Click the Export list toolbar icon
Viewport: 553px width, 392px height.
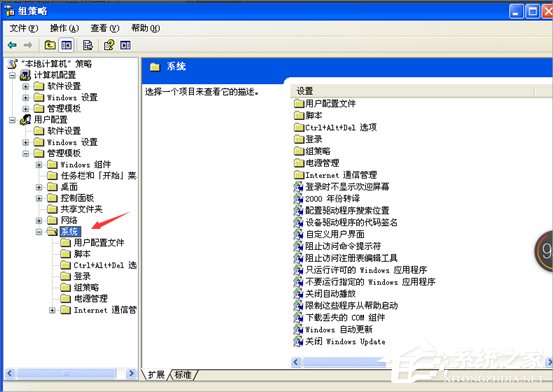(87, 45)
